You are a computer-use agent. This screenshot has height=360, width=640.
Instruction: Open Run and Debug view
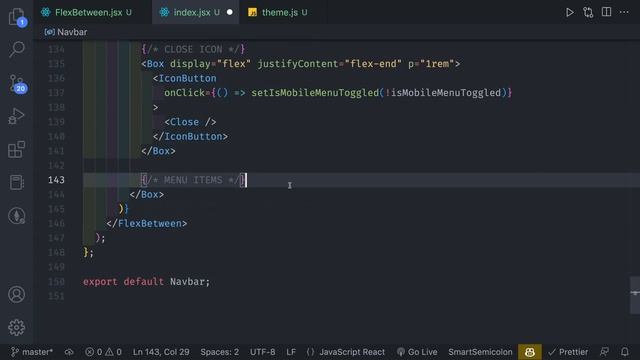coord(17,116)
